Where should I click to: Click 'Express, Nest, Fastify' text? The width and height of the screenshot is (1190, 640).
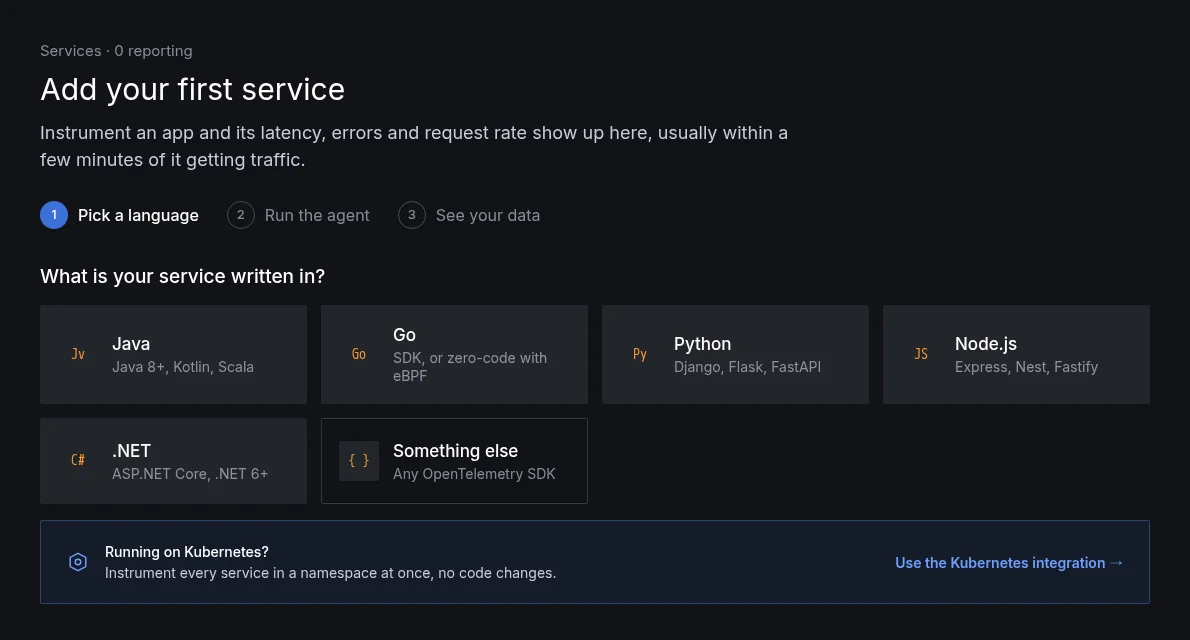(x=1026, y=367)
